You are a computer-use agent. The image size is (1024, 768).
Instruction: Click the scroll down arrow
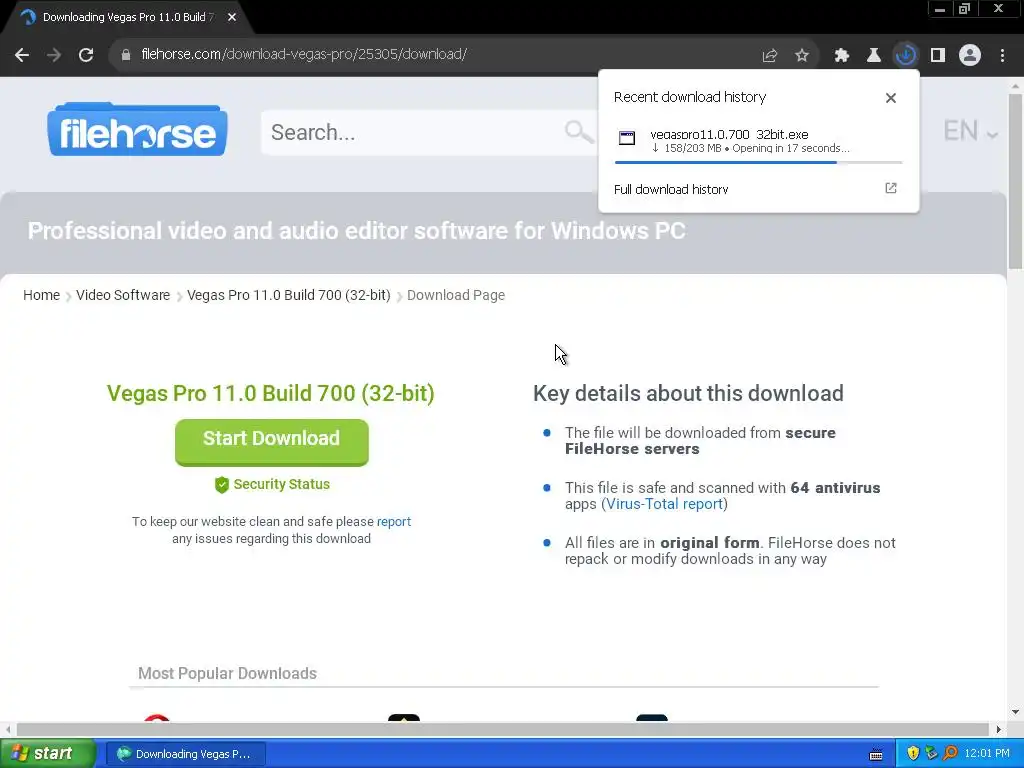point(1015,712)
